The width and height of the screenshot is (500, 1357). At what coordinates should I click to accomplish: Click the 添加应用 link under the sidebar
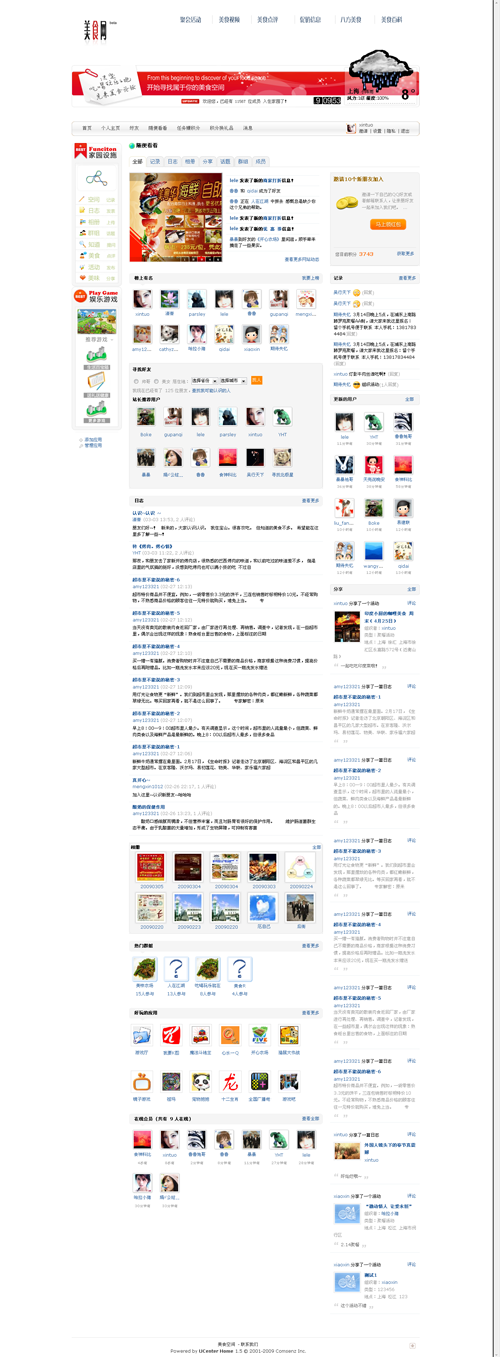(x=91, y=439)
